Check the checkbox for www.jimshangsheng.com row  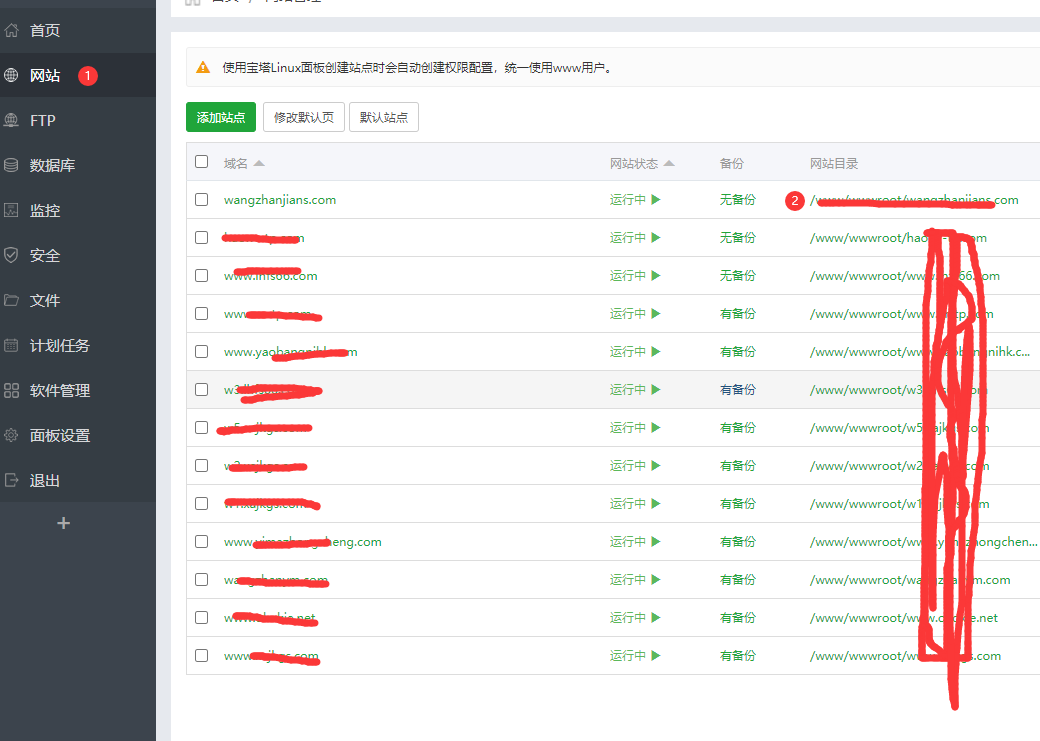point(201,541)
